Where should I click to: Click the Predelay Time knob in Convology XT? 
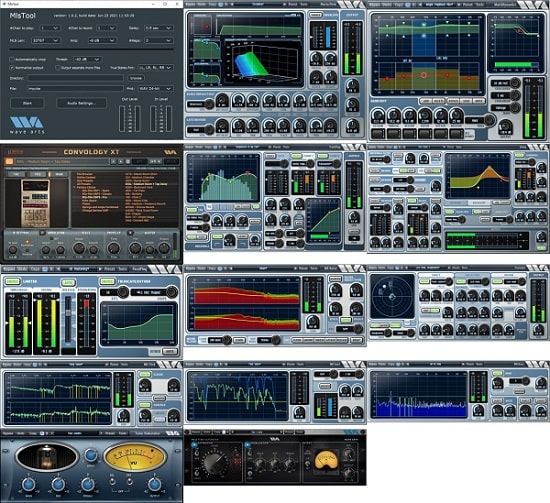[114, 248]
